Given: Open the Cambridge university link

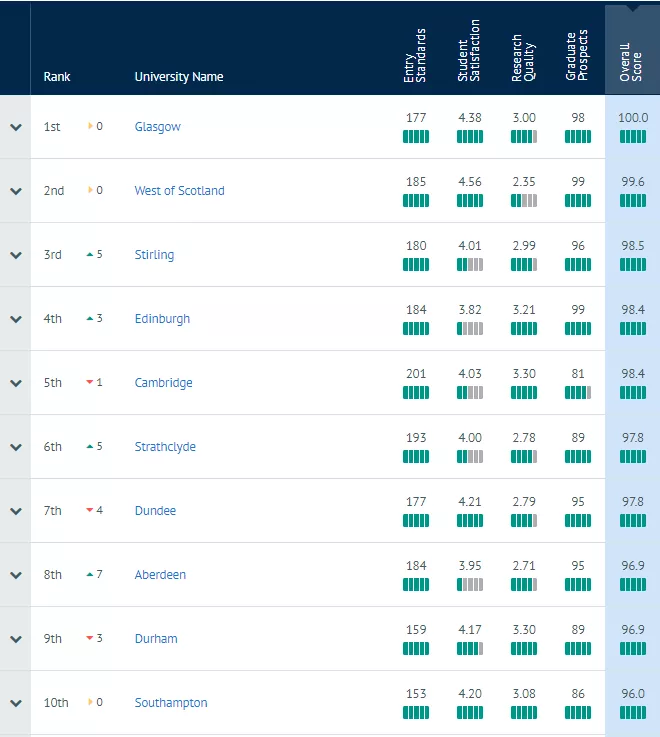Looking at the screenshot, I should click(x=164, y=383).
